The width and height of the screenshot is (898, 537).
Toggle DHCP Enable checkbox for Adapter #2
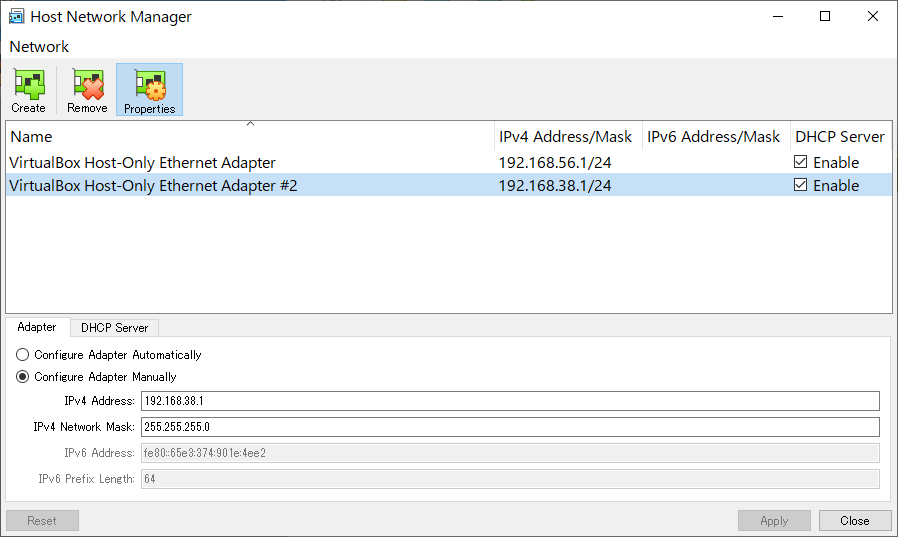pos(801,185)
